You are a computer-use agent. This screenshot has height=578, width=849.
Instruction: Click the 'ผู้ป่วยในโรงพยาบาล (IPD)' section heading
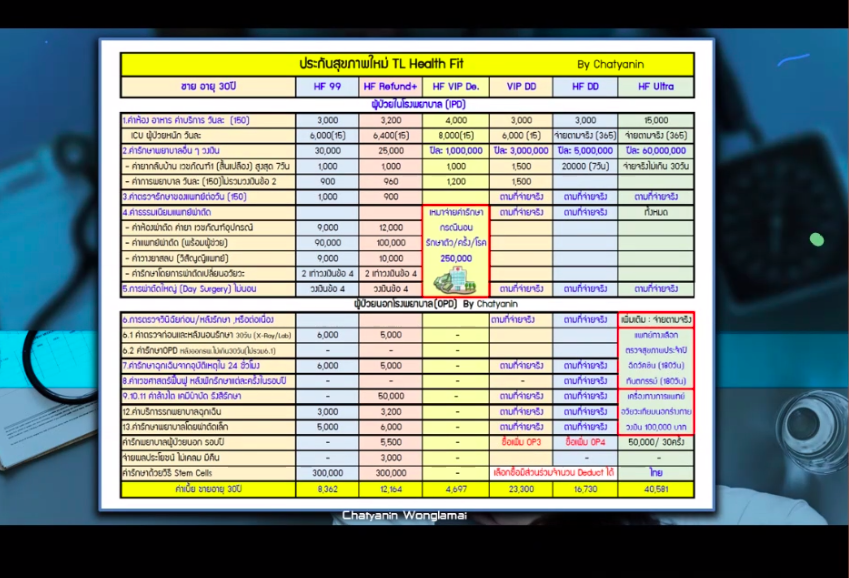click(419, 104)
